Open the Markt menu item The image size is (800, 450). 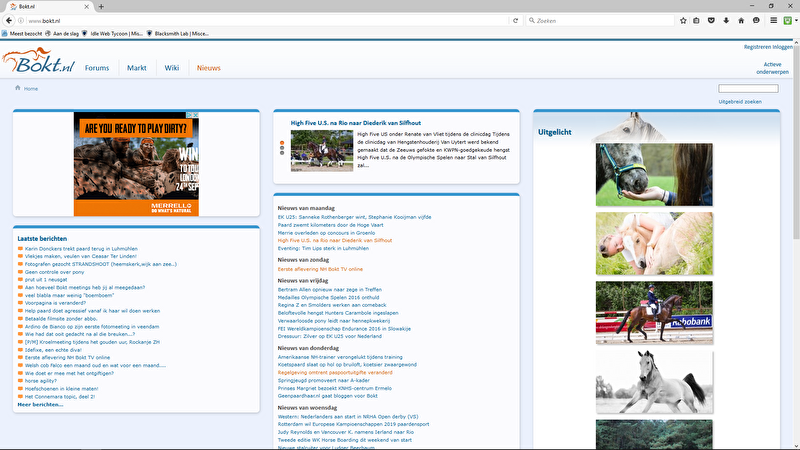[137, 68]
